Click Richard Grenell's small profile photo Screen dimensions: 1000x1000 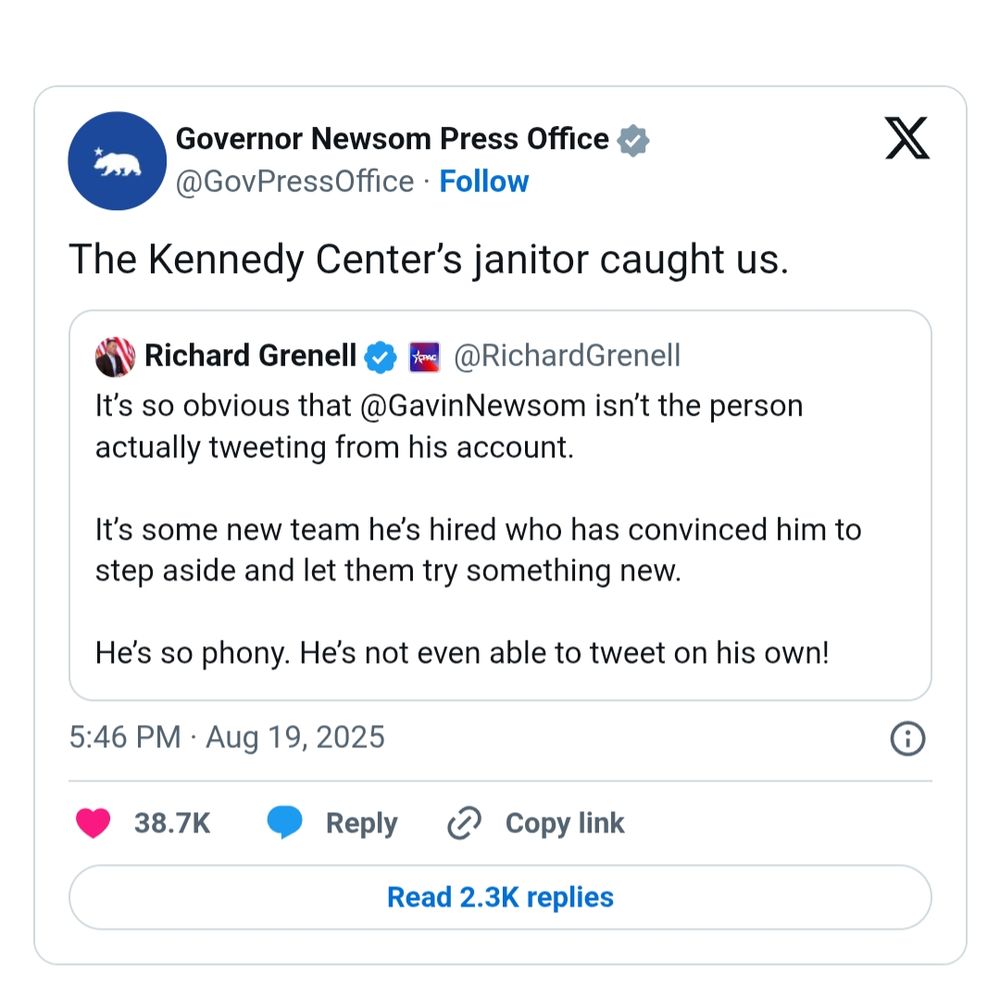pos(115,357)
